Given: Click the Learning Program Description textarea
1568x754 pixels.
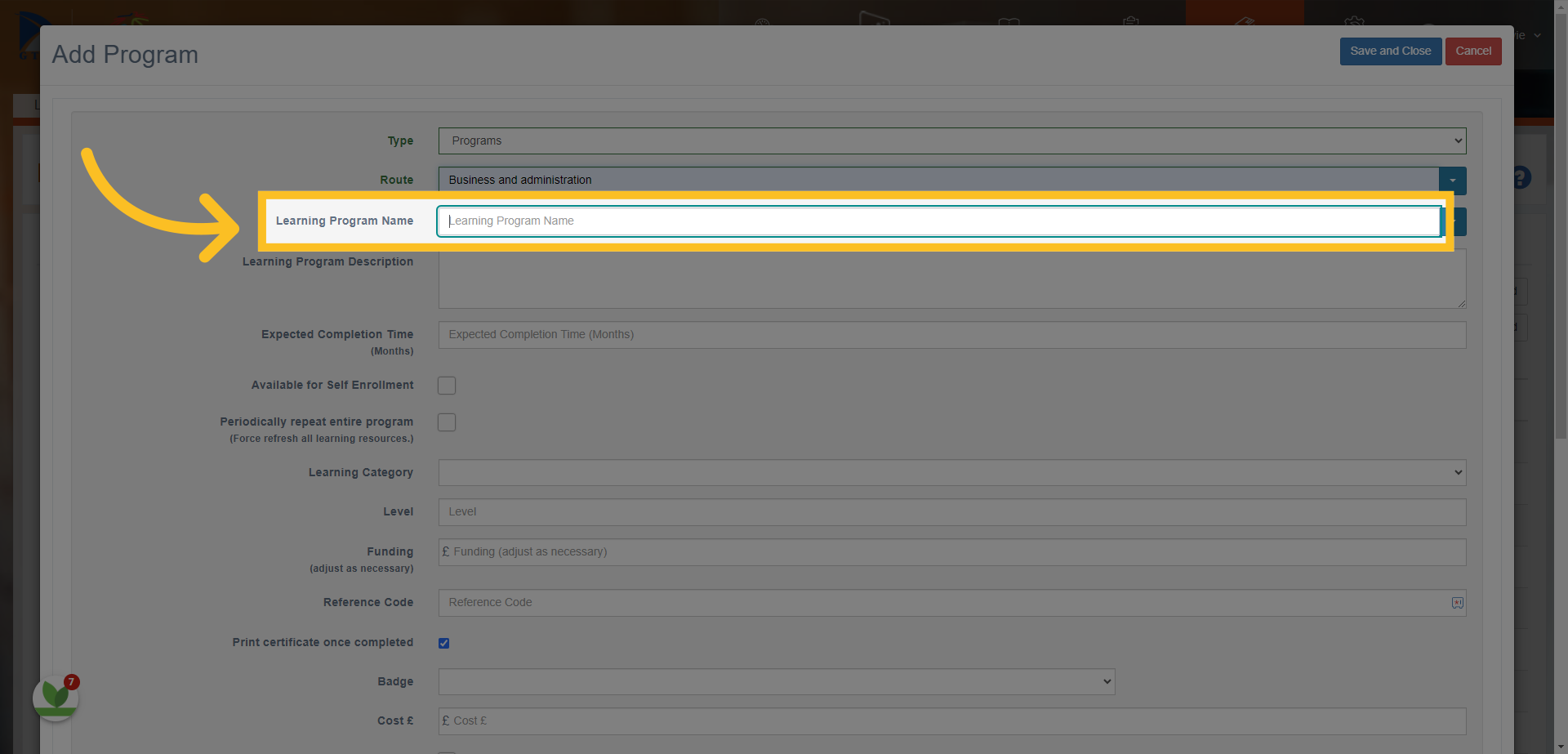Looking at the screenshot, I should (952, 279).
